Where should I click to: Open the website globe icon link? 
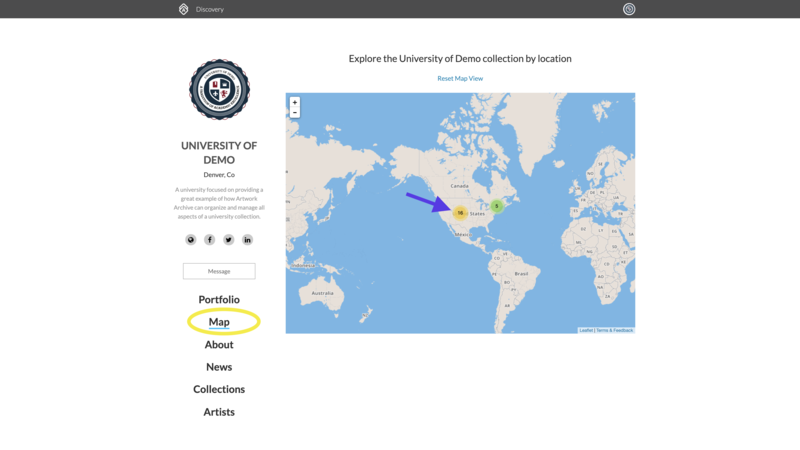click(x=191, y=240)
